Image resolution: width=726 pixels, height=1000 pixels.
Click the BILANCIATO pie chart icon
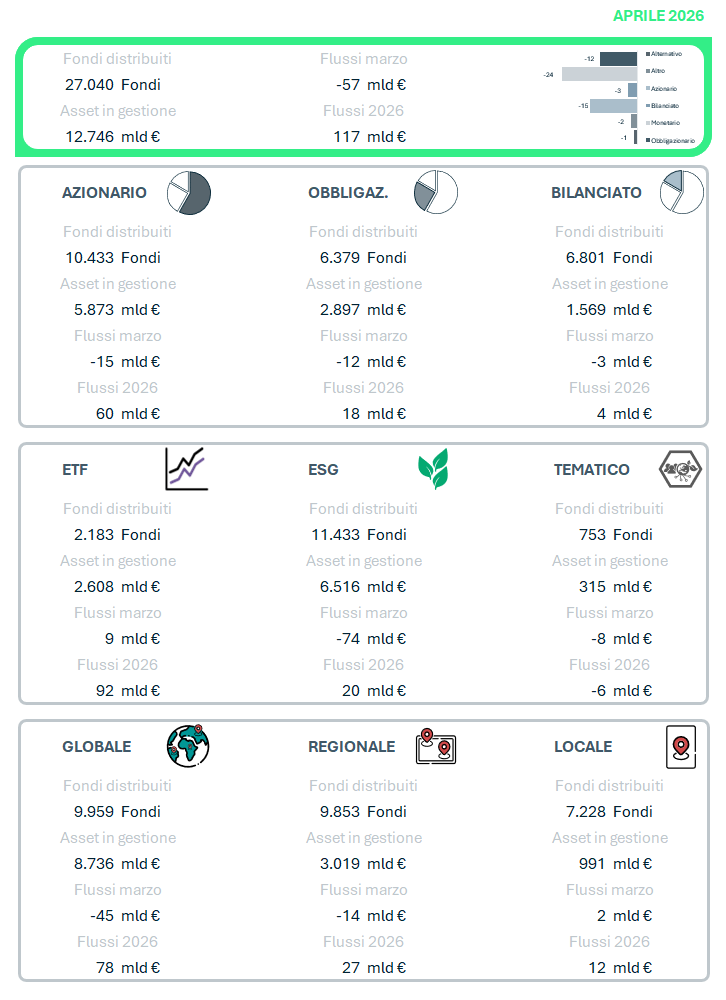(x=681, y=192)
